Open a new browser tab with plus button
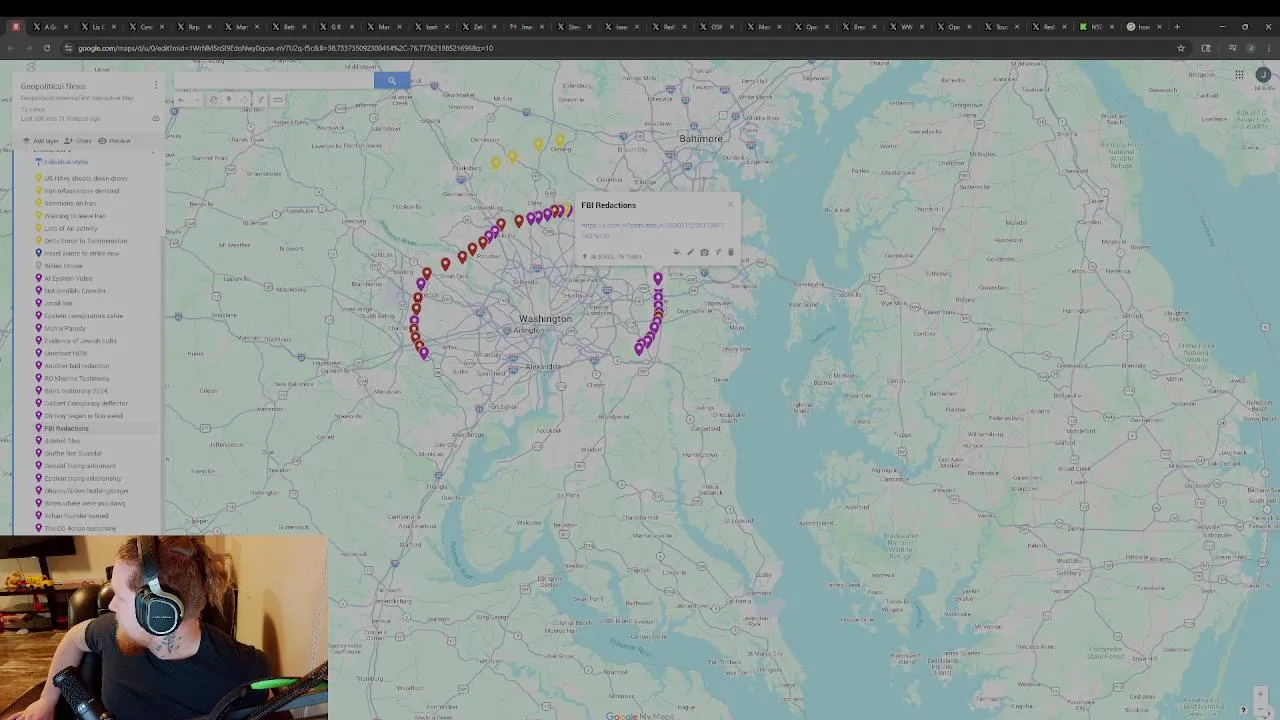 [x=1177, y=27]
